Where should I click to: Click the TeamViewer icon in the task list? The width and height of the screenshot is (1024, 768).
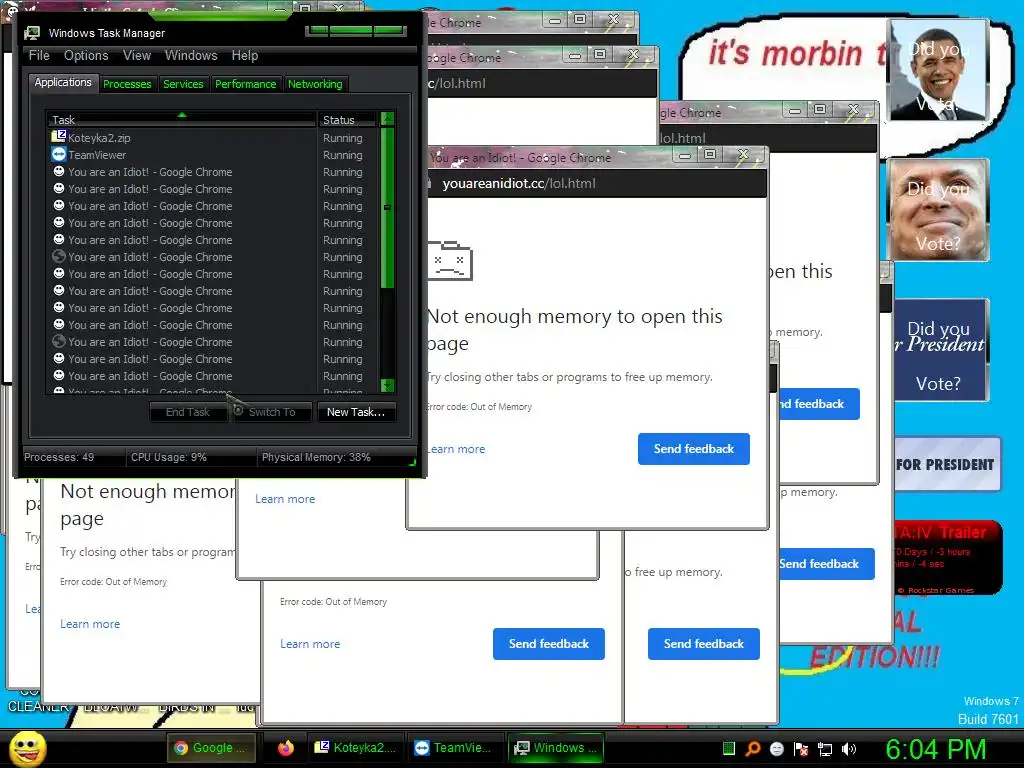pyautogui.click(x=59, y=155)
